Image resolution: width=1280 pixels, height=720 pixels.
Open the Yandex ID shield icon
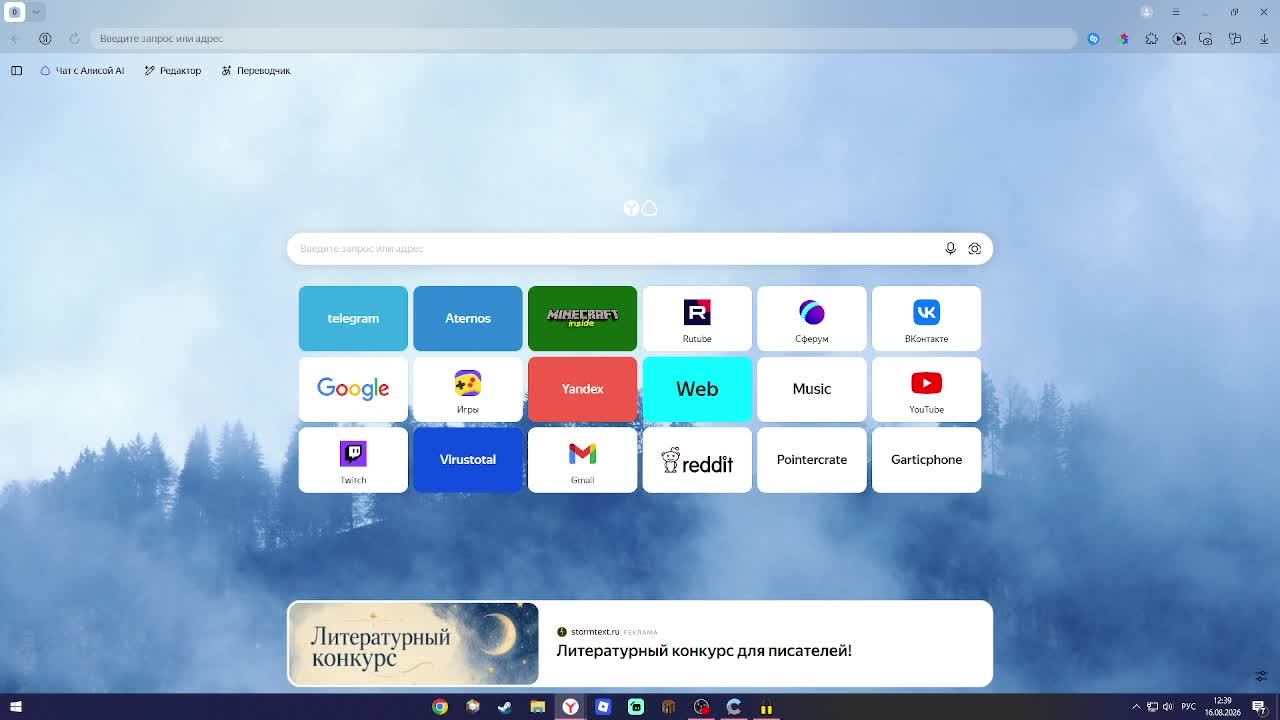coord(45,39)
